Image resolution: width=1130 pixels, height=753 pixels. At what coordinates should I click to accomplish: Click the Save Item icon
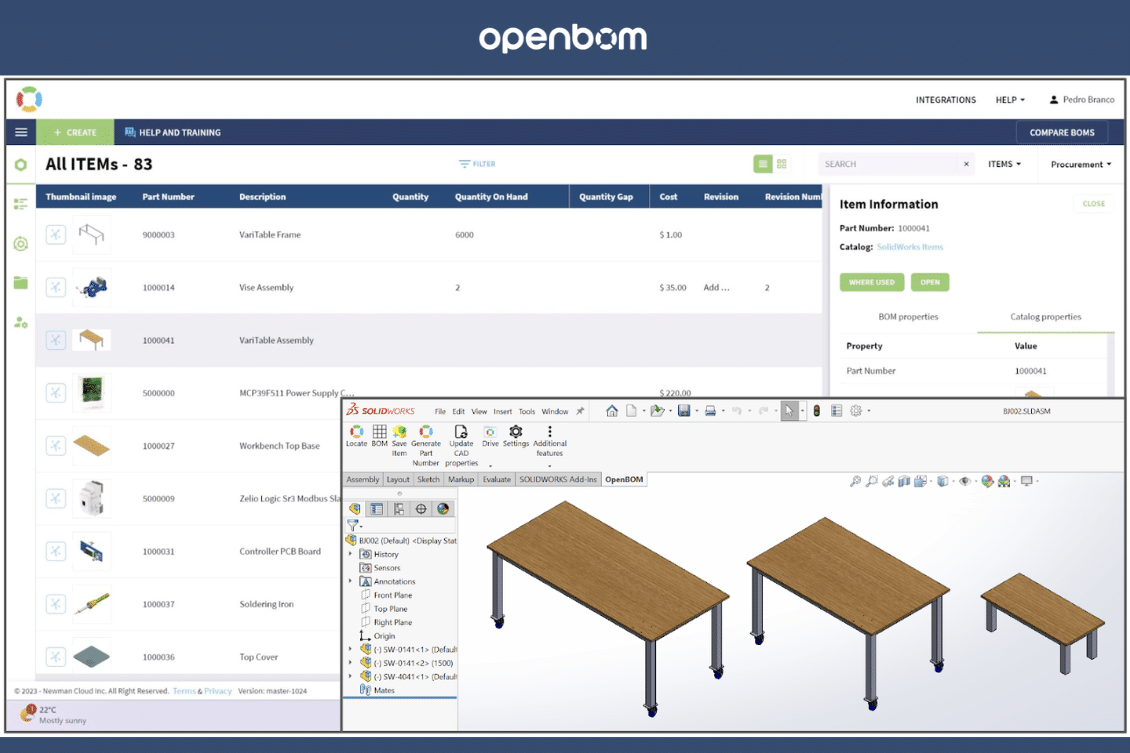[399, 432]
